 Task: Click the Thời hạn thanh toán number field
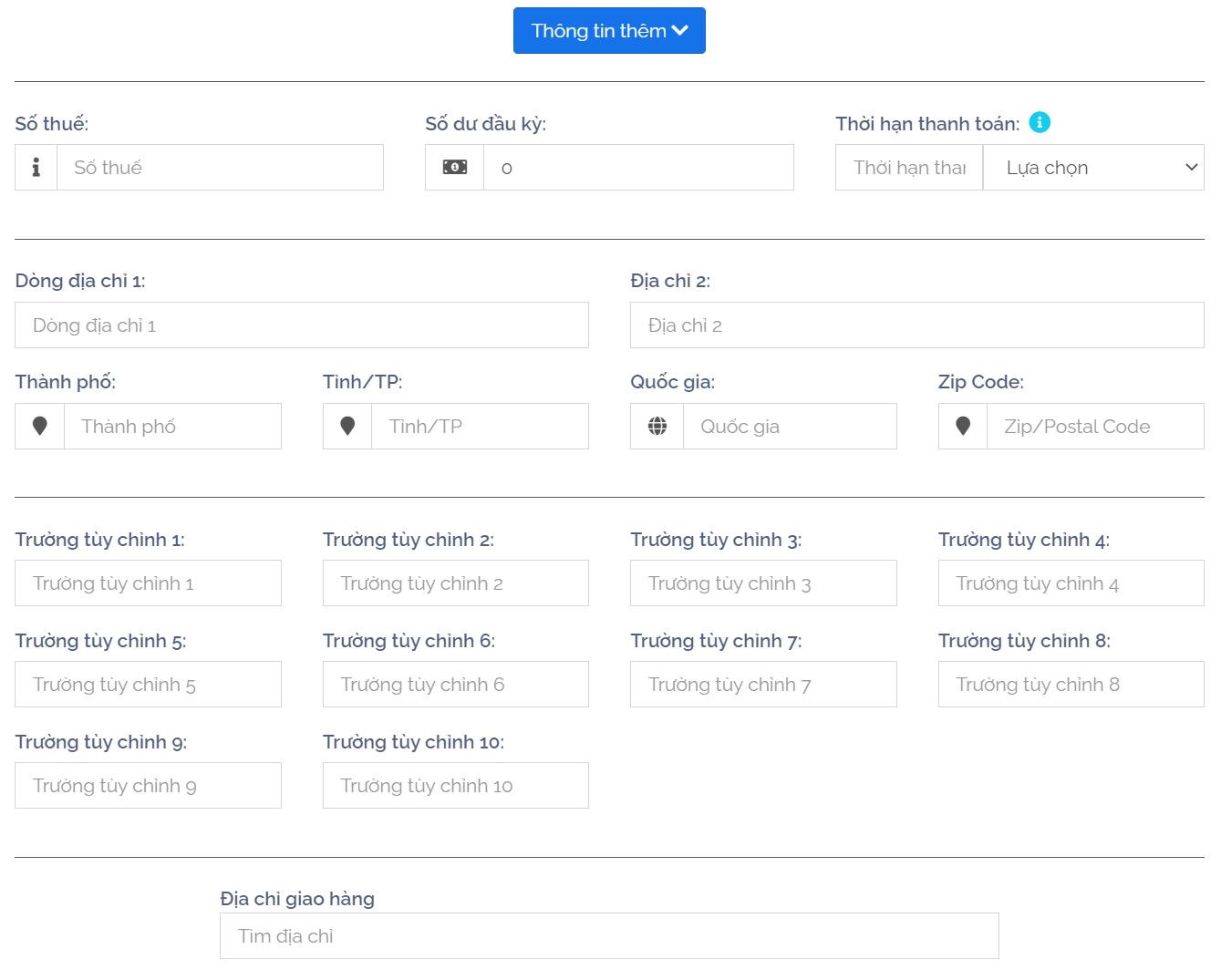tap(909, 168)
